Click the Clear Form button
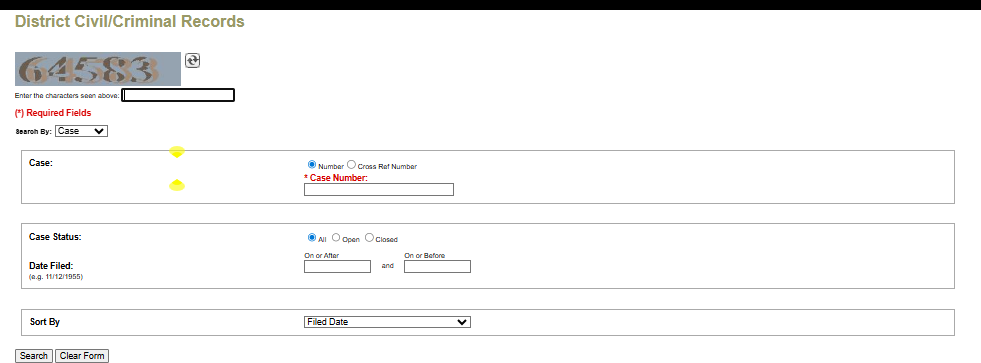981x363 pixels. (82, 355)
